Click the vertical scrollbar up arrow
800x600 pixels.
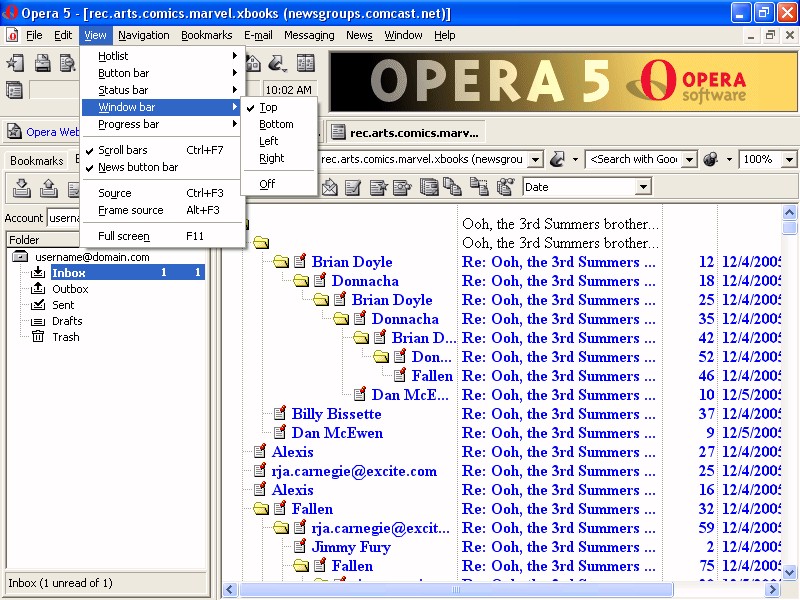(x=789, y=212)
